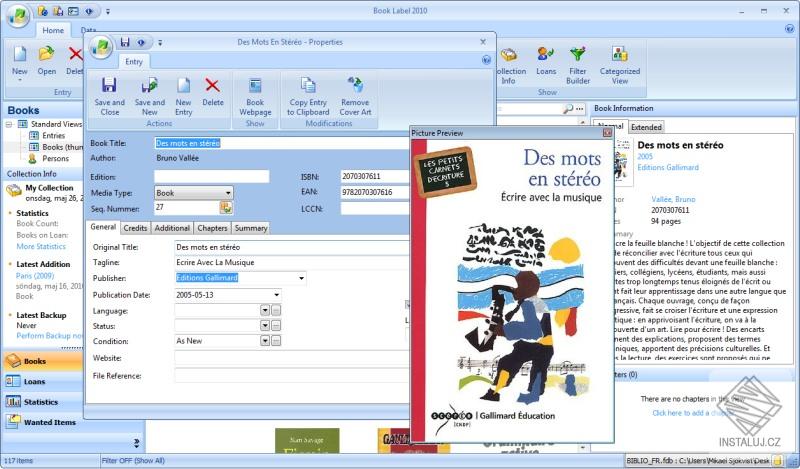Click Save and Close in Properties ribbon

pos(109,96)
